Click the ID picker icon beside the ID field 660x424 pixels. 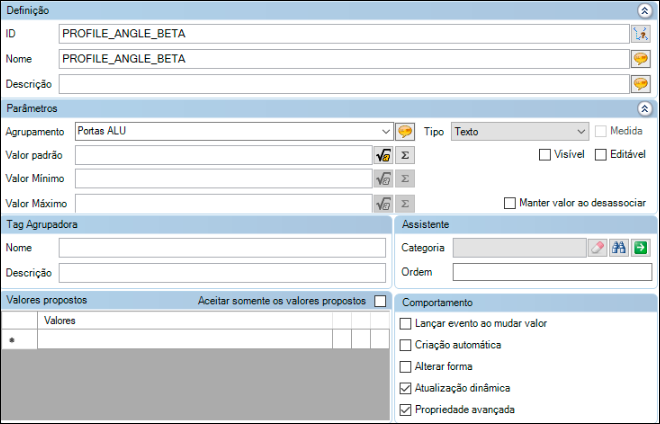641,34
